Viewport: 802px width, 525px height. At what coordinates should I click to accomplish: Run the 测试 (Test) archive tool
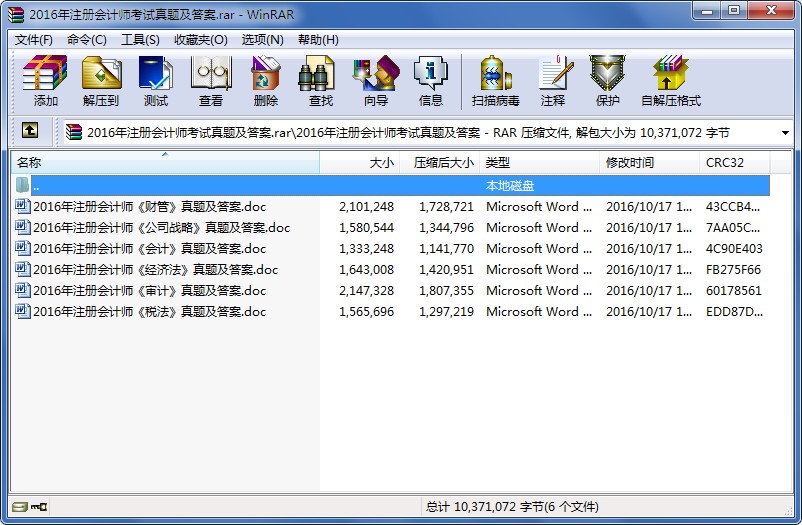155,80
